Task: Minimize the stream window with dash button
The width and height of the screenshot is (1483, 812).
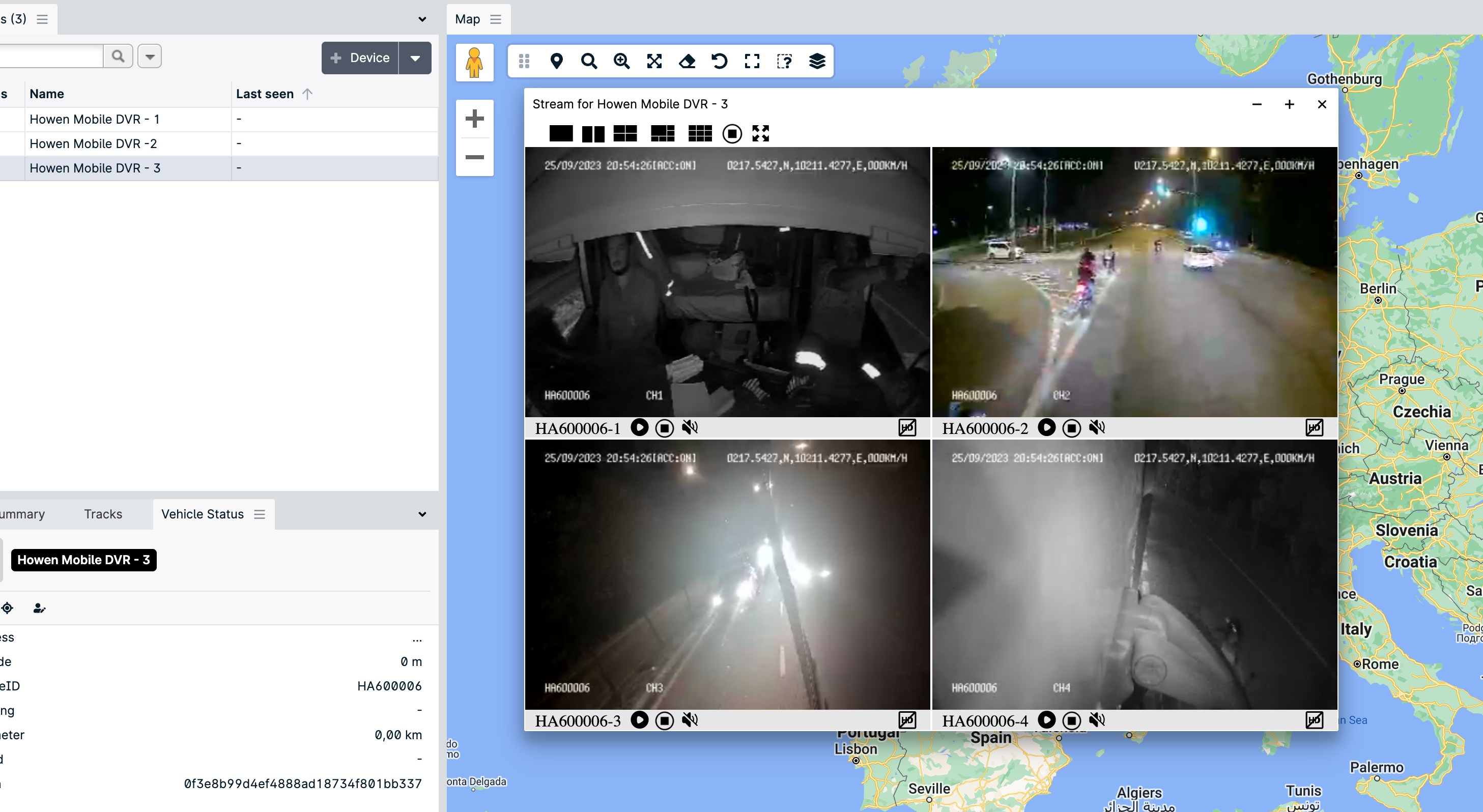Action: click(x=1257, y=104)
